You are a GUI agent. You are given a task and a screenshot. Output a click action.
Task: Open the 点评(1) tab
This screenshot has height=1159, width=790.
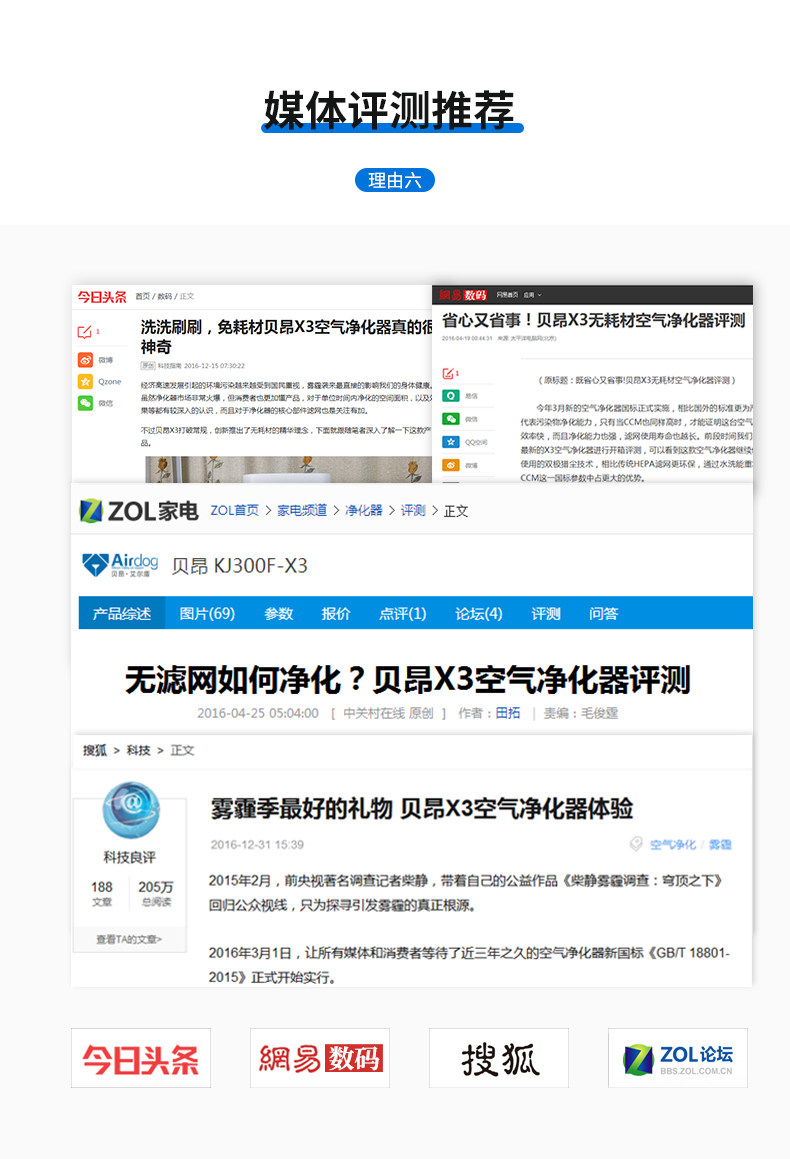403,613
